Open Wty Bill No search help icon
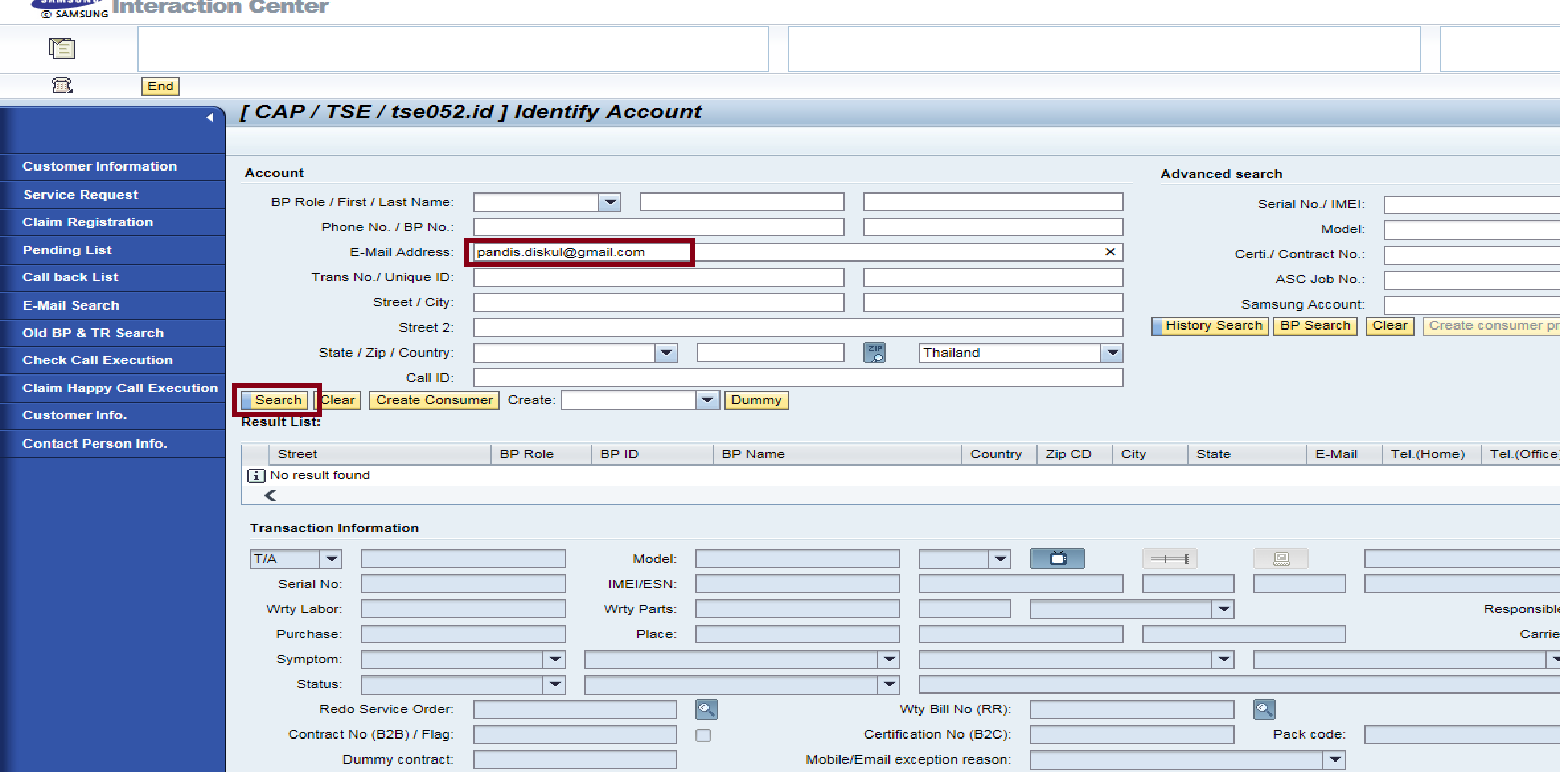The image size is (1560, 772). coord(1265,710)
